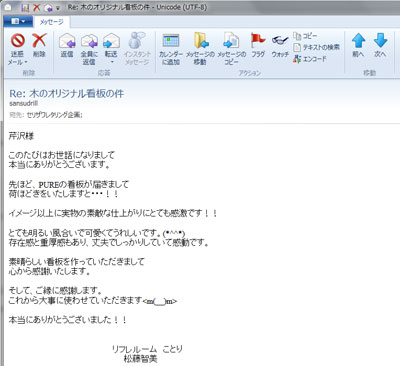The width and height of the screenshot is (400, 366).
Task: Open the blue application menu button
Action: (x=18, y=21)
